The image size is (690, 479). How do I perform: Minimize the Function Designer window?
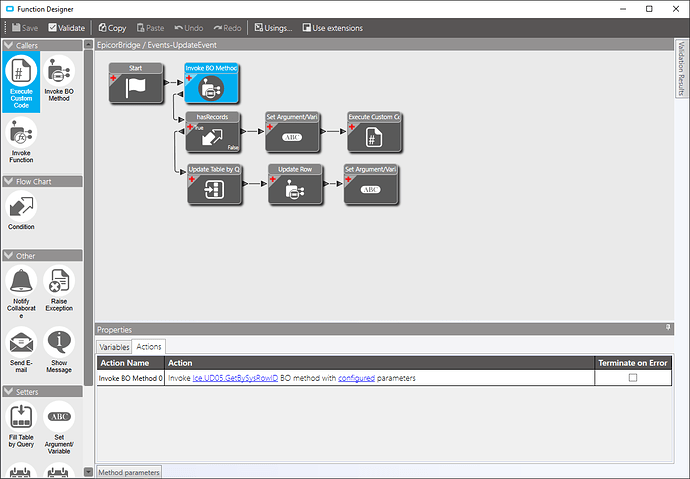click(x=623, y=9)
